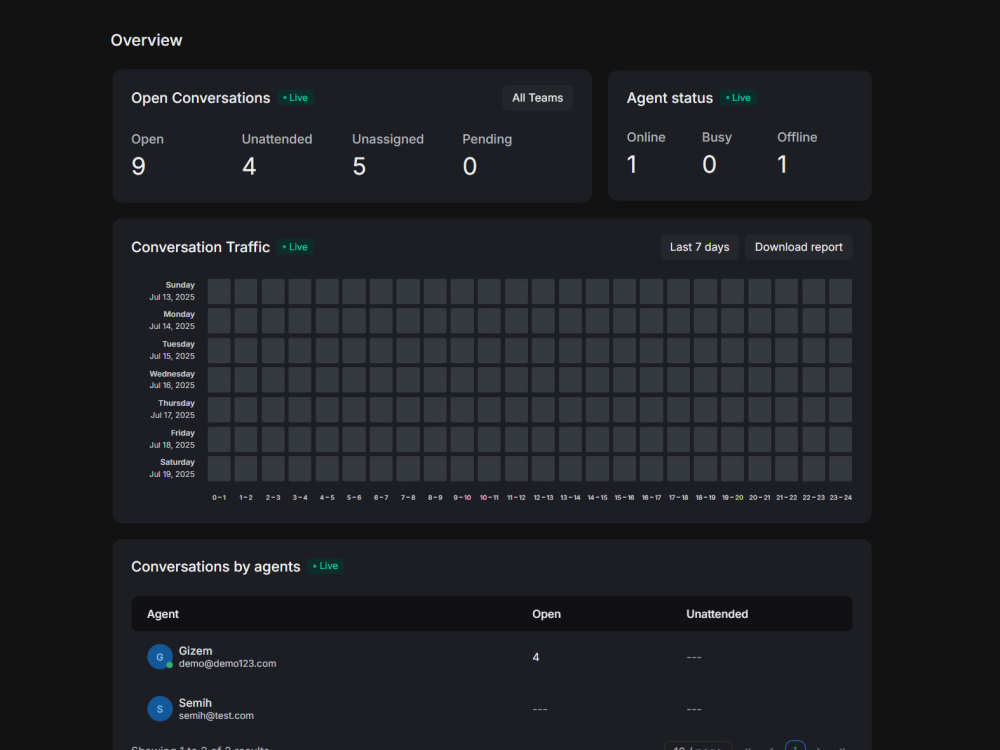Viewport: 1000px width, 750px height.
Task: Click Monday's 23-24 hour heatmap cell
Action: point(841,320)
